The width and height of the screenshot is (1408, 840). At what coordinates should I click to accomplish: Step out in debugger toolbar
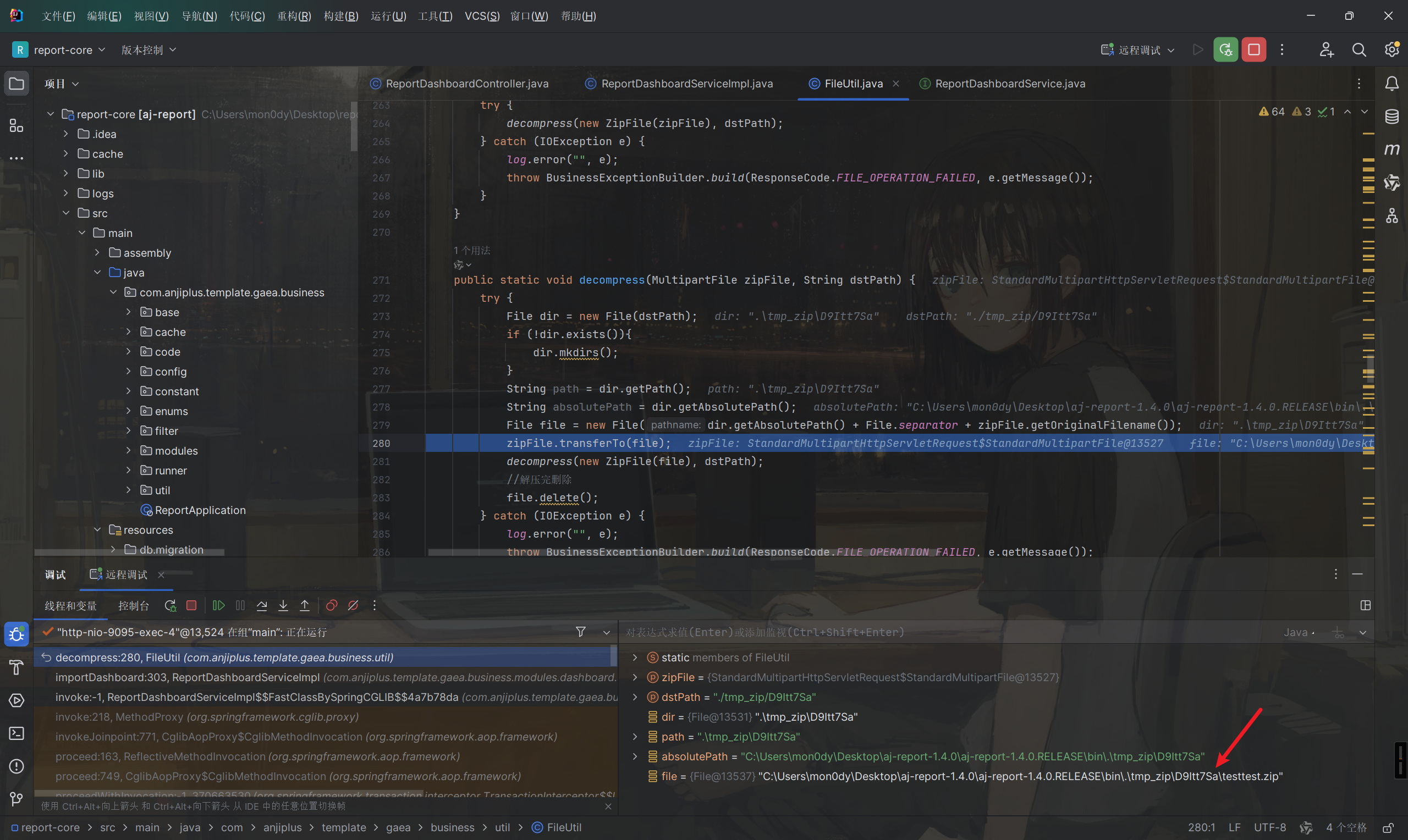[x=305, y=606]
